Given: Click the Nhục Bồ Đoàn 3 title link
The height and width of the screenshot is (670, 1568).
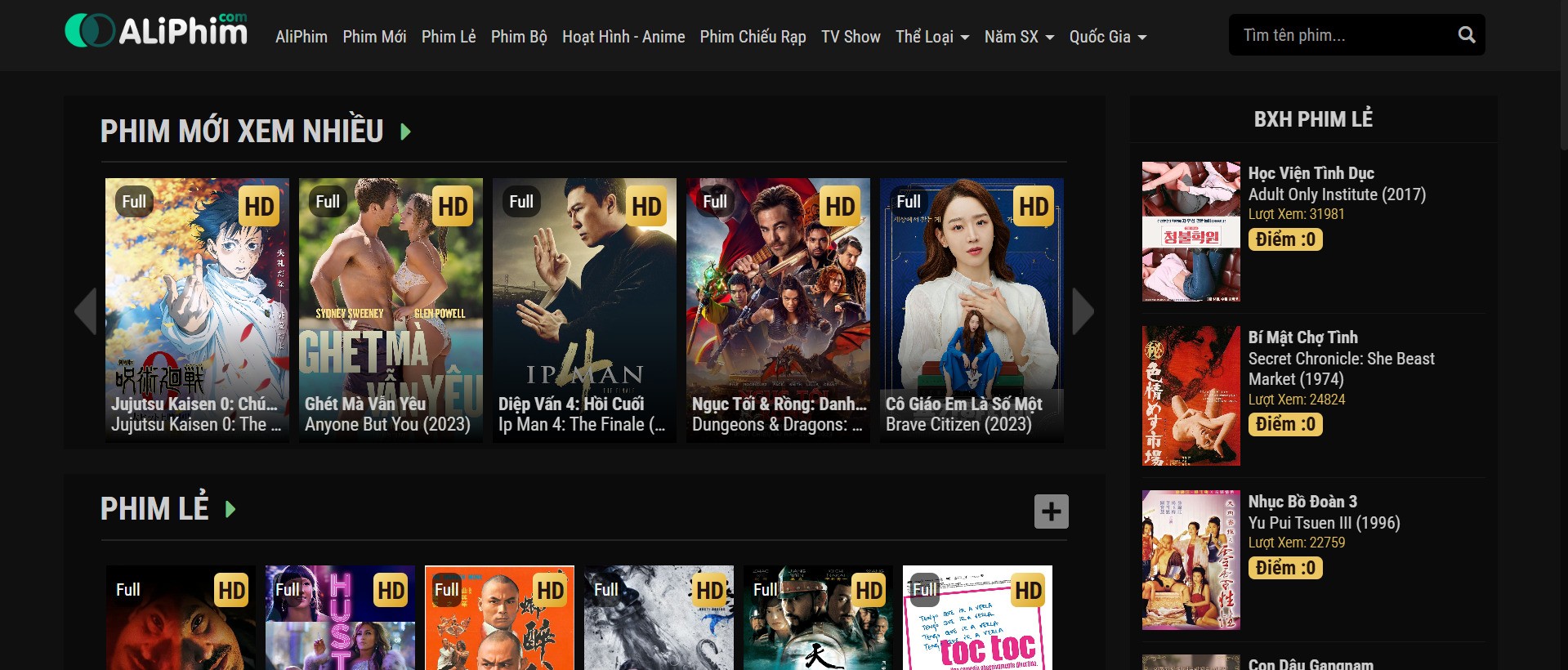Looking at the screenshot, I should [1302, 502].
